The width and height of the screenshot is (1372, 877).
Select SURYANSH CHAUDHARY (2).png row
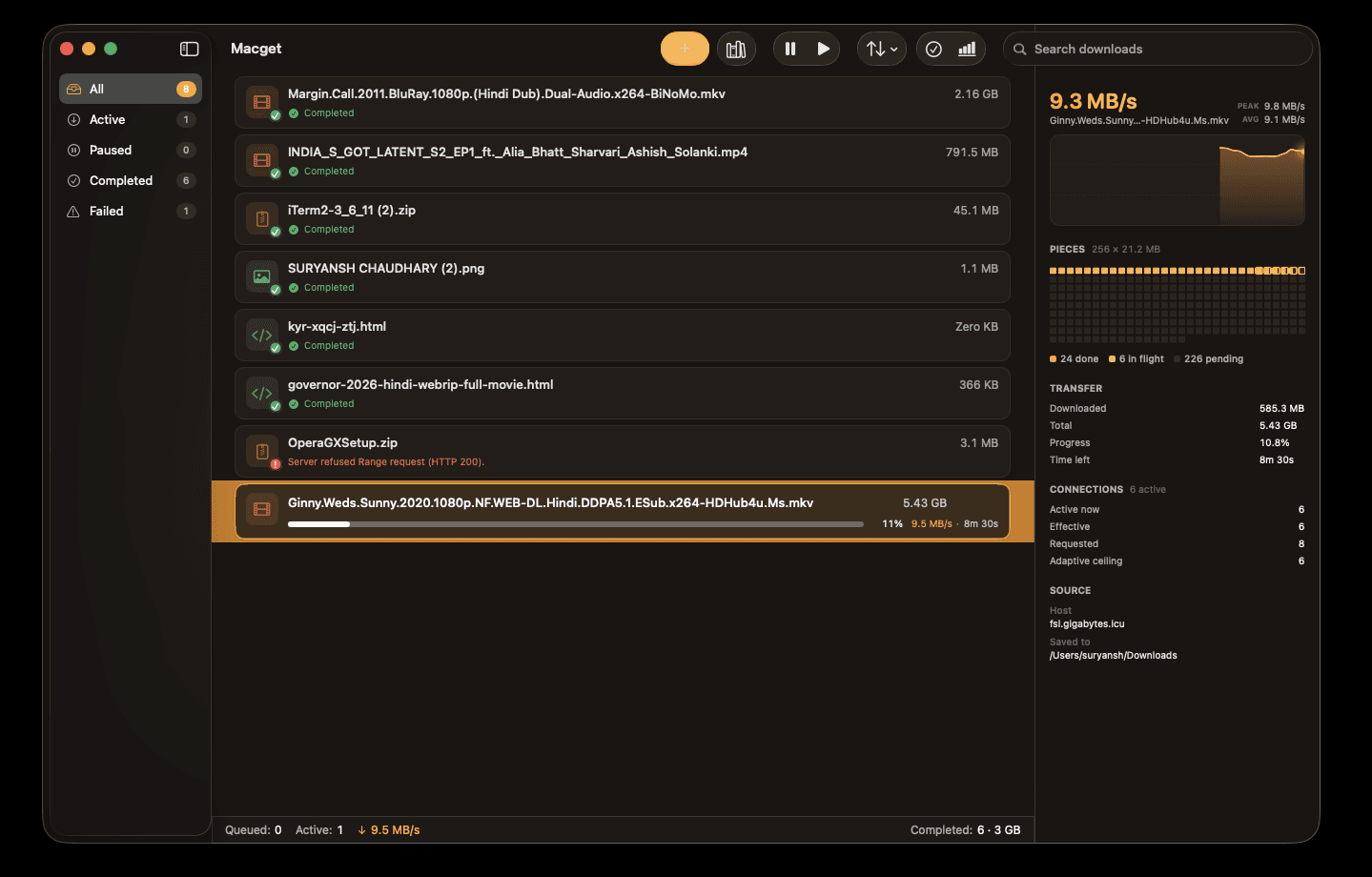tap(622, 276)
